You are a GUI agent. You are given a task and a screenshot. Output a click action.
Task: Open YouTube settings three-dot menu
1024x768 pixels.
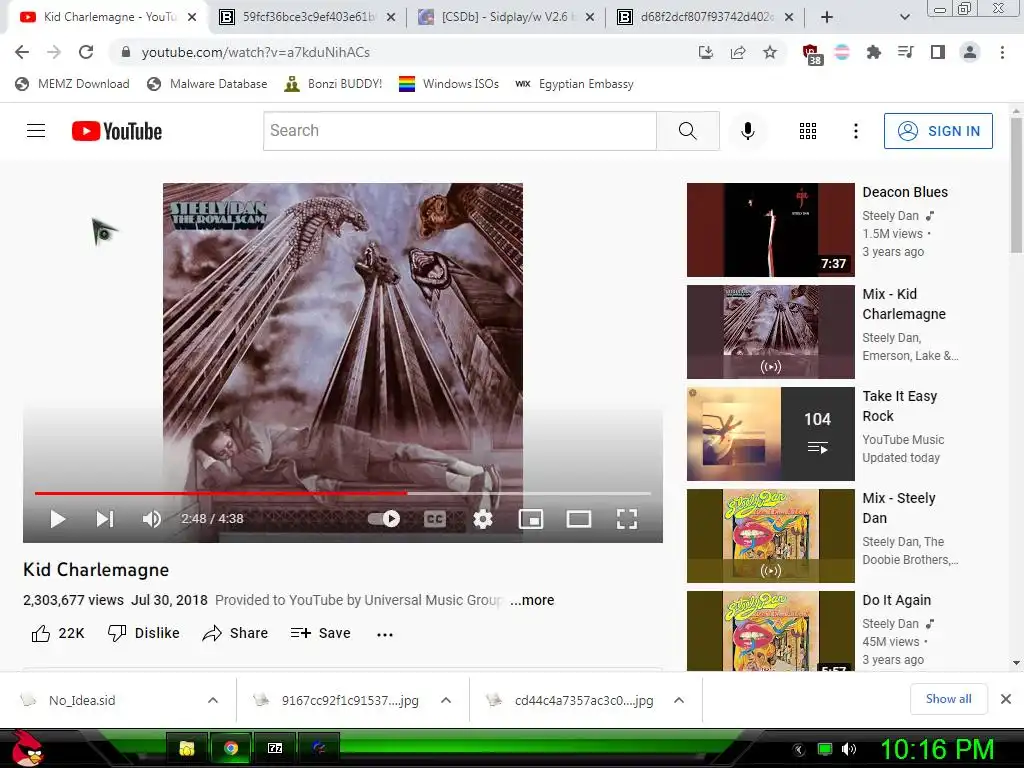click(x=856, y=131)
